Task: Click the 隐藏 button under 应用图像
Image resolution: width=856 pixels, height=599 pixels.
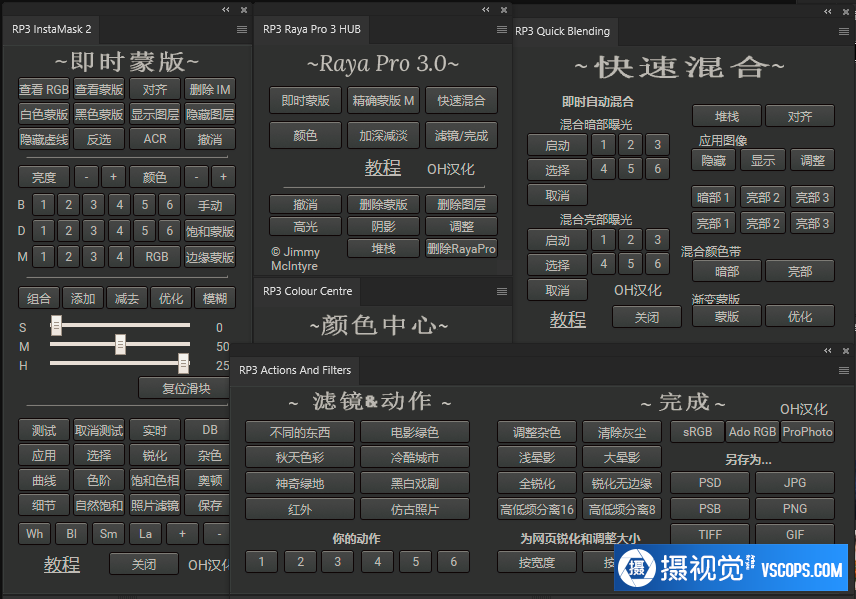Action: coord(713,160)
